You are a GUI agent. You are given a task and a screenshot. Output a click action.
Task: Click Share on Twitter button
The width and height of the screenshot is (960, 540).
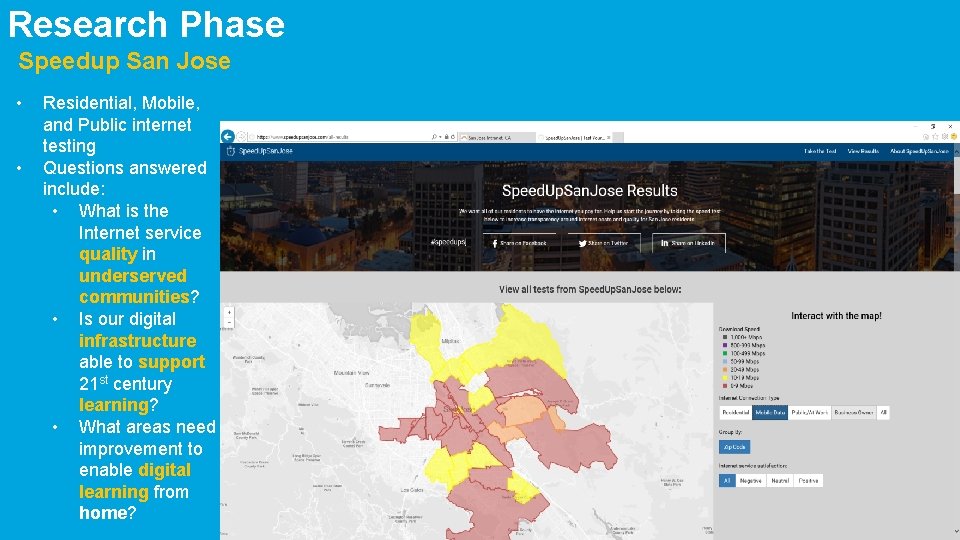click(x=604, y=243)
